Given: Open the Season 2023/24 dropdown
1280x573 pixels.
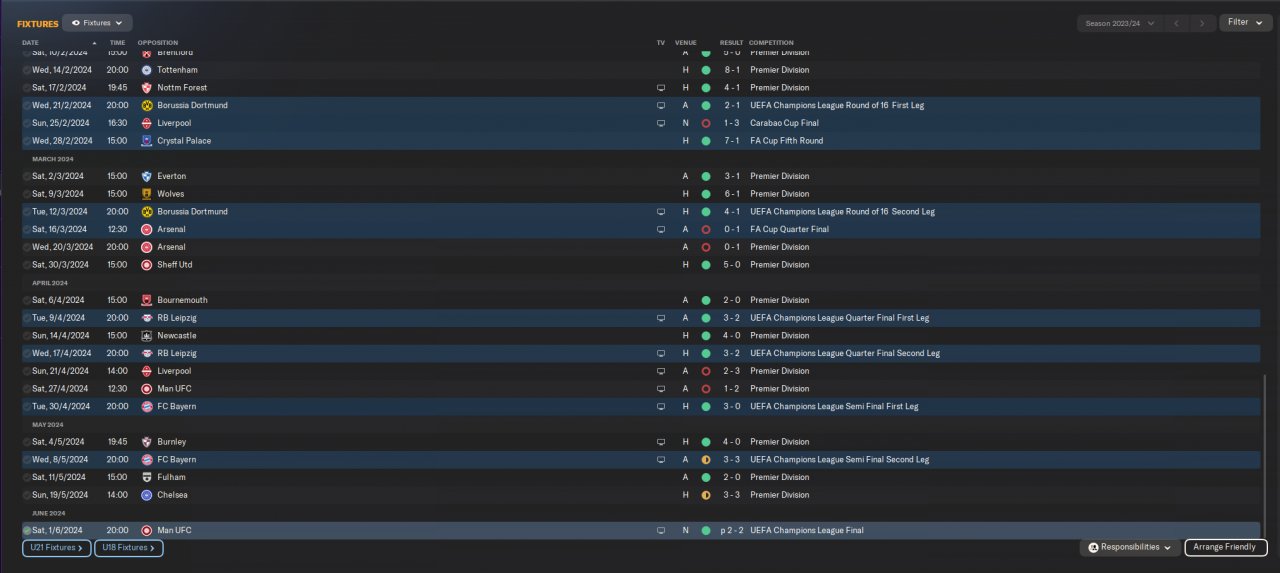Looking at the screenshot, I should coord(1120,23).
